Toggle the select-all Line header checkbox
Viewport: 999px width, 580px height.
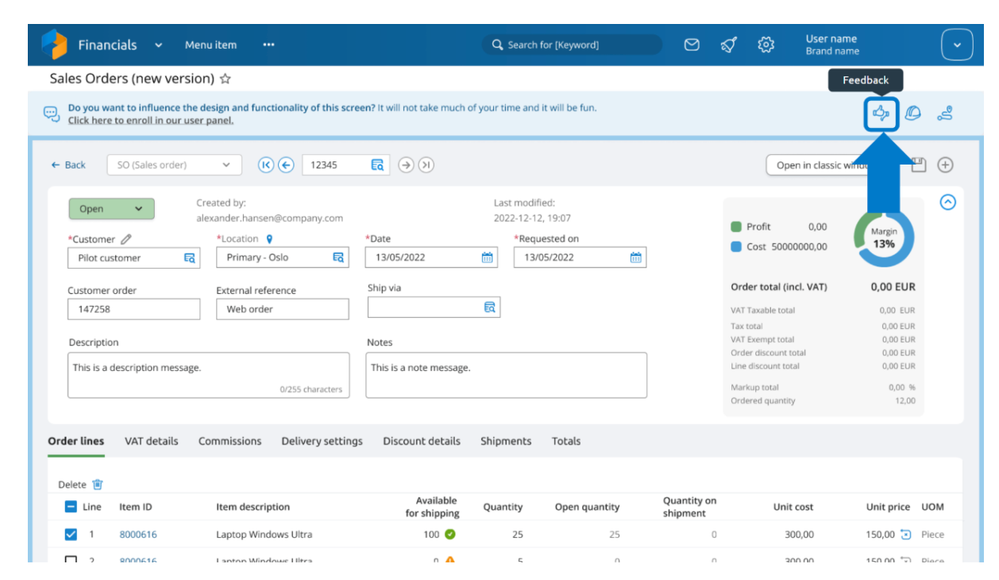(x=71, y=507)
